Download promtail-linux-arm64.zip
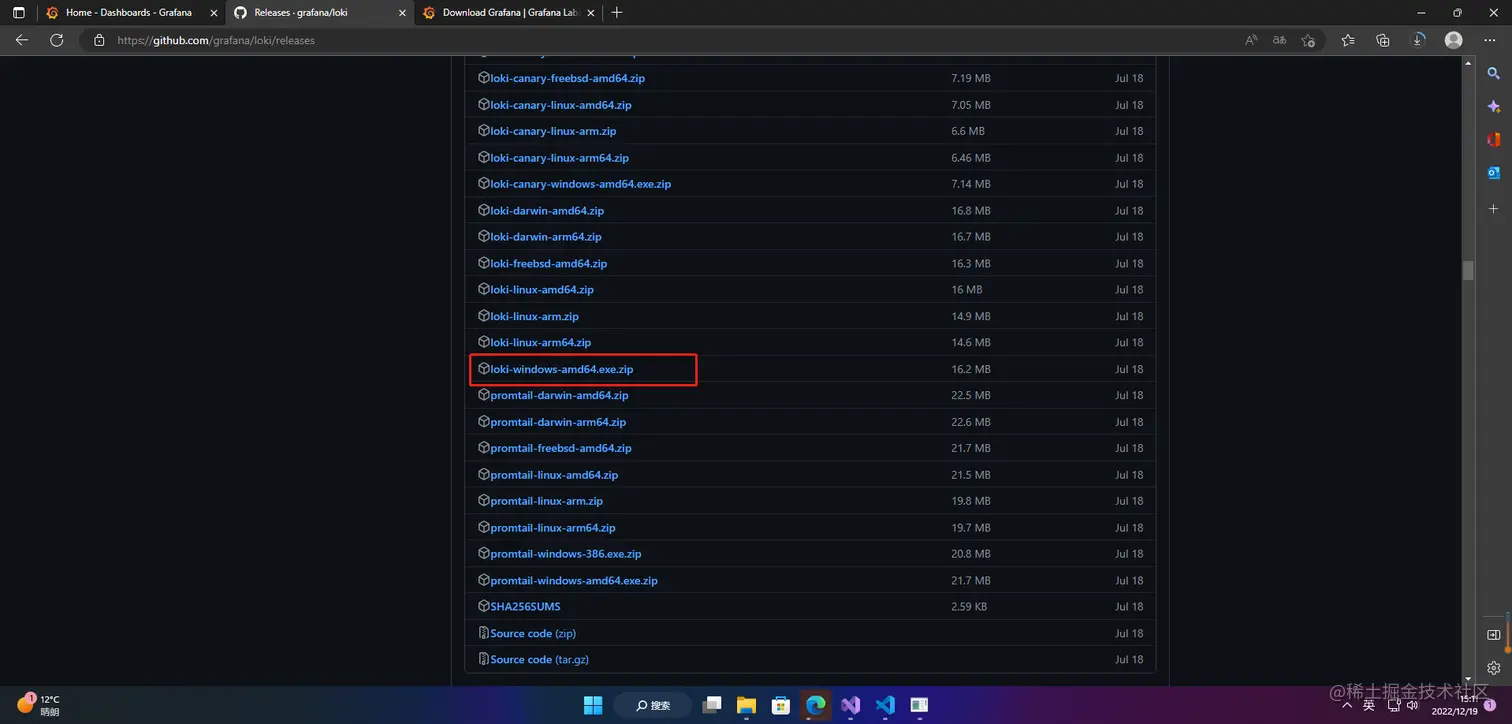Viewport: 1512px width, 724px height. pos(553,528)
